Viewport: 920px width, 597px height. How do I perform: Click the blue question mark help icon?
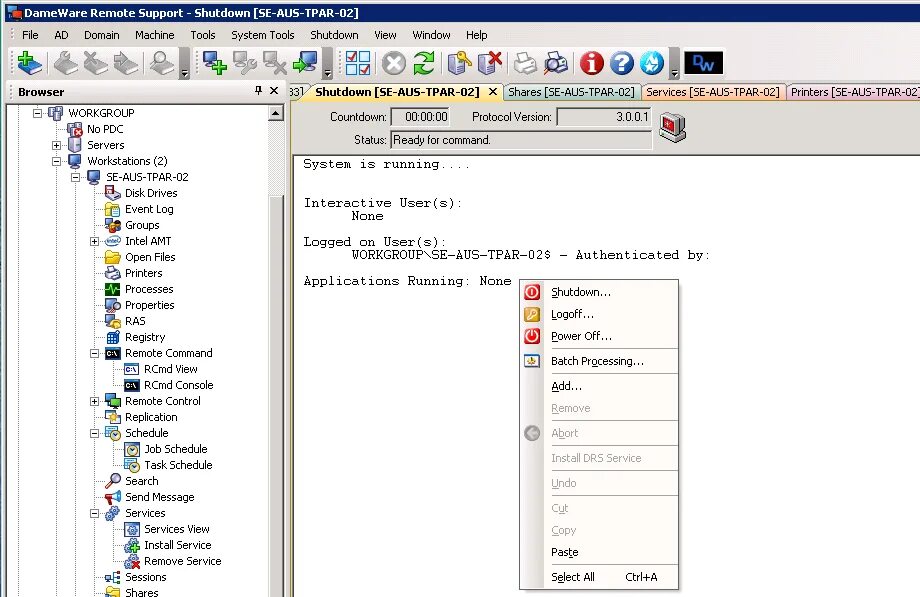[x=621, y=63]
